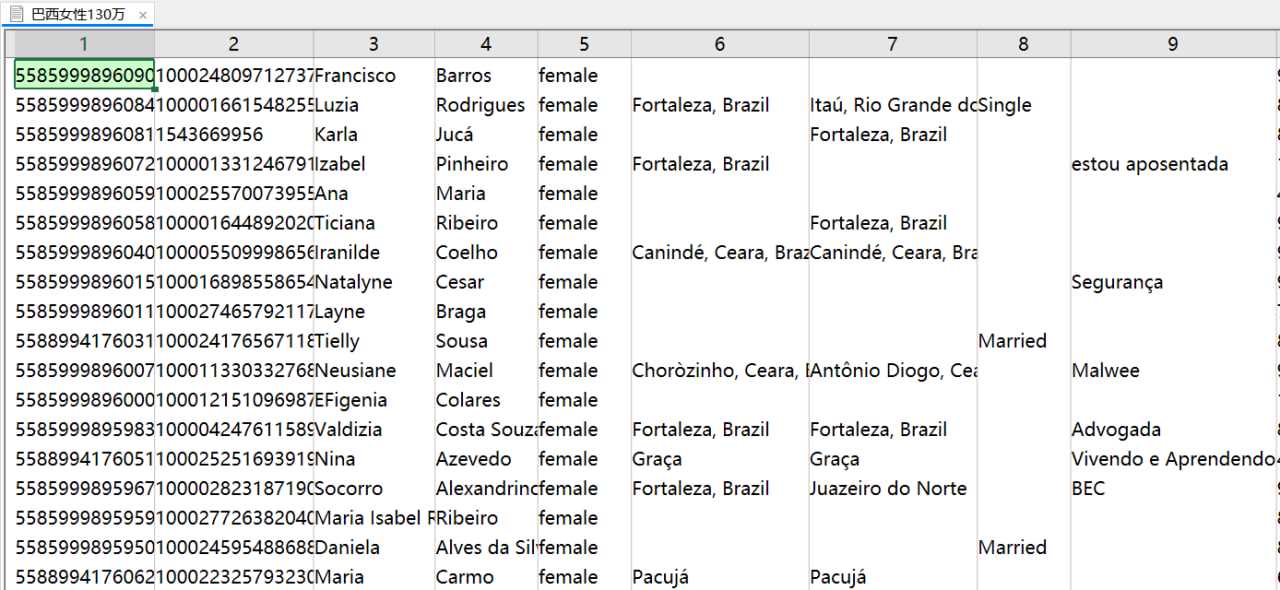Click the Advogada cell

click(x=1173, y=430)
